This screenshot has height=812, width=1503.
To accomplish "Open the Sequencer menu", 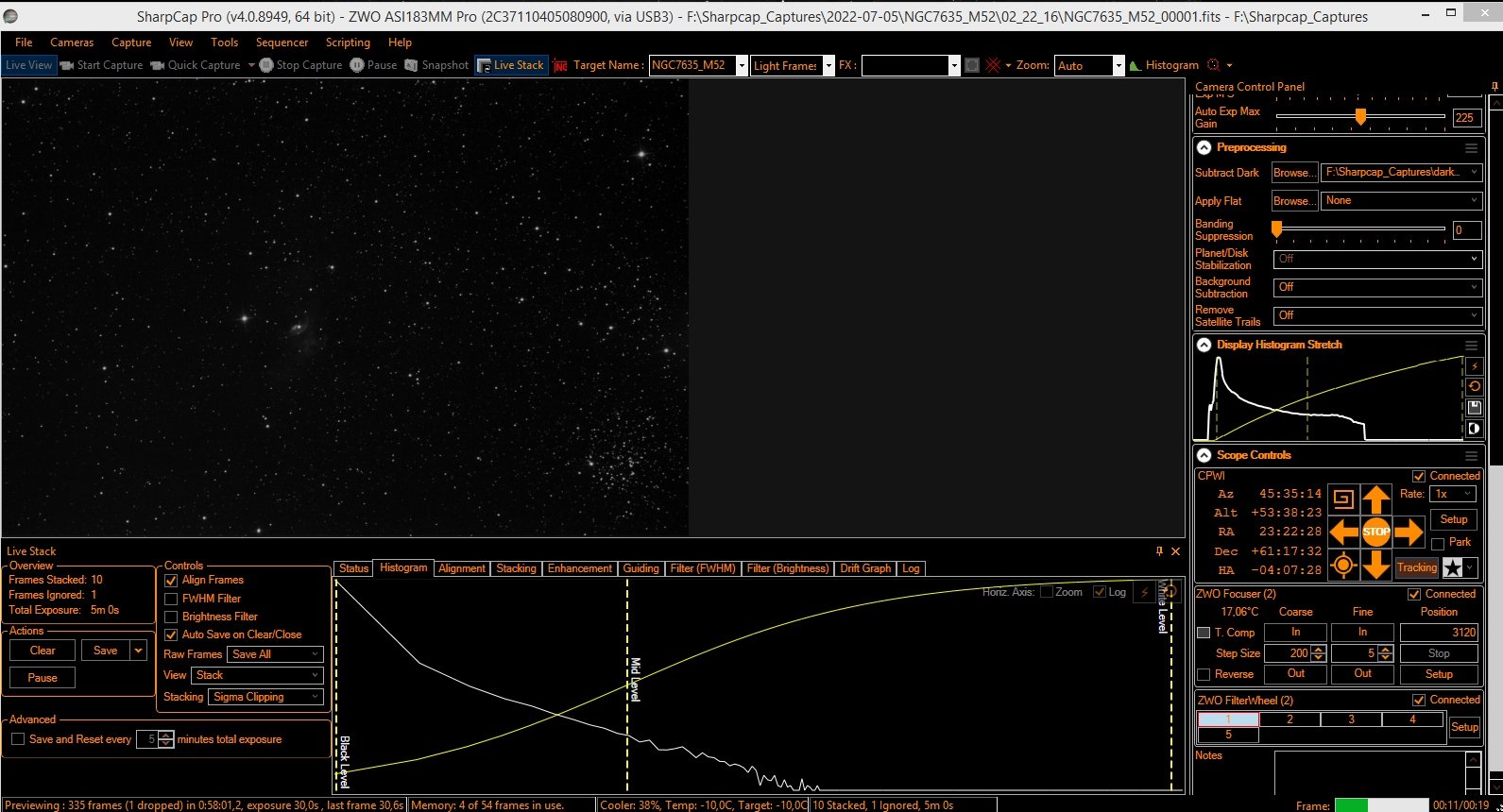I will [282, 42].
